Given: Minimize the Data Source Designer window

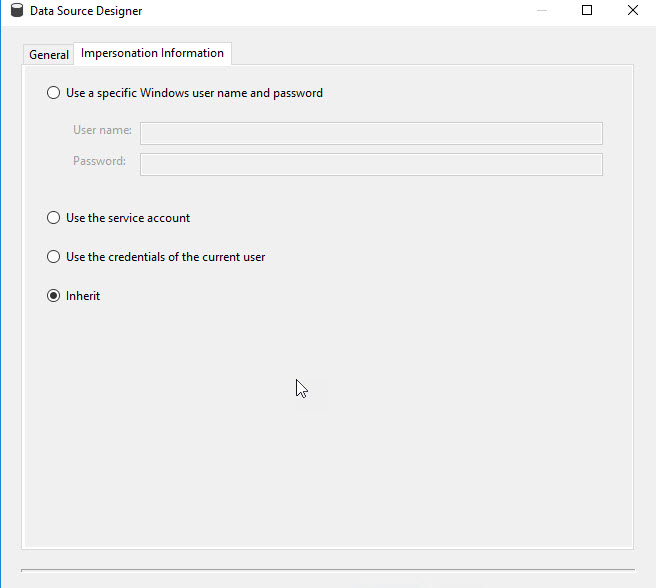Looking at the screenshot, I should [x=542, y=10].
